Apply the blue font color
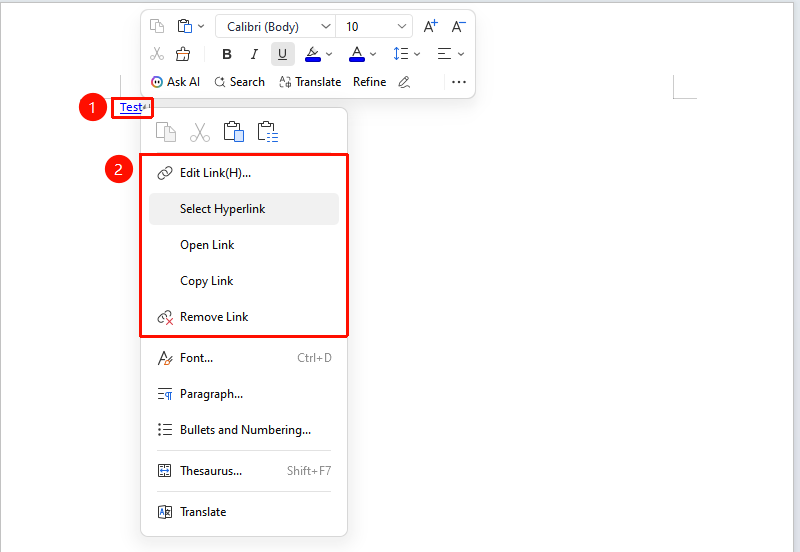 (x=357, y=54)
